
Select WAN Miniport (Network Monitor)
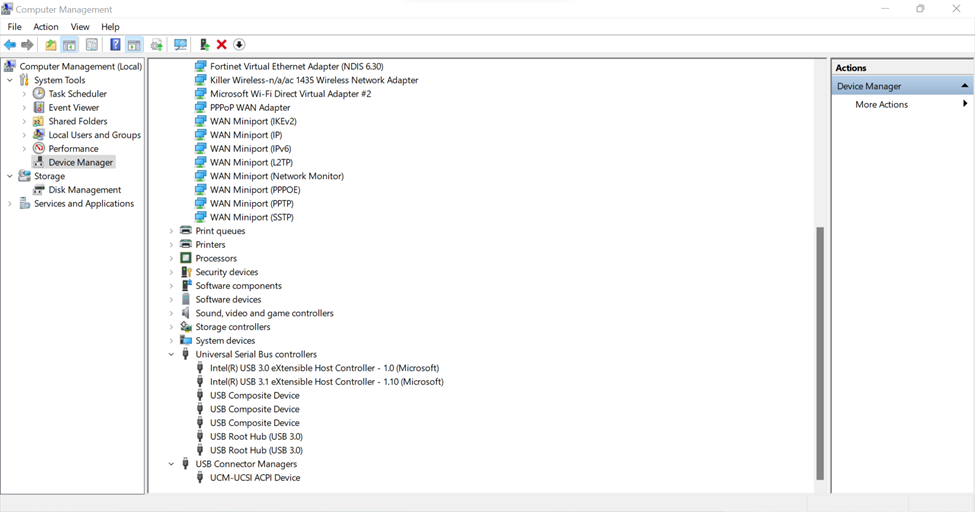click(x=277, y=176)
